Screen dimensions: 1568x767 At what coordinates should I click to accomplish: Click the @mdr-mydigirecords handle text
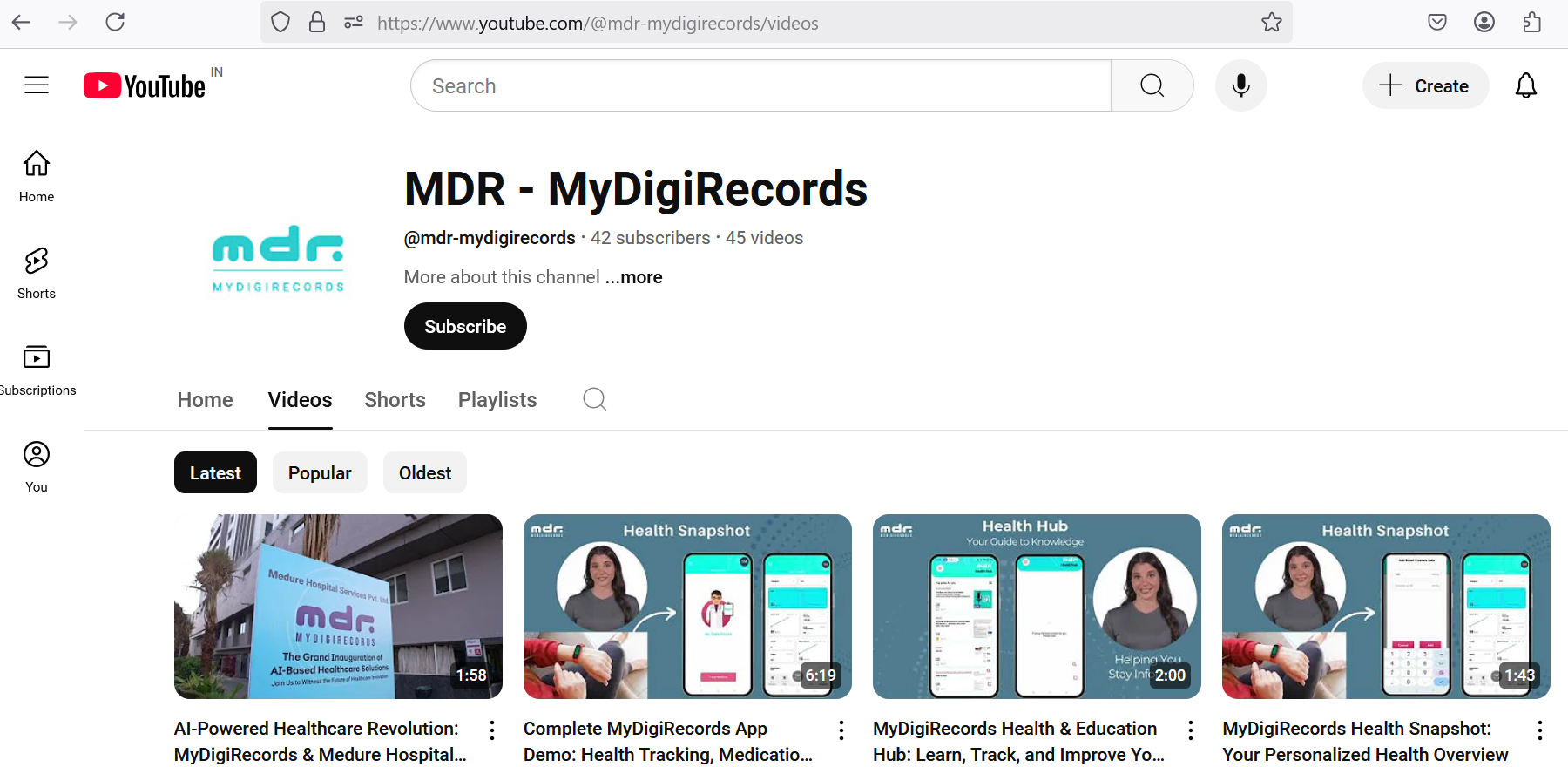pyautogui.click(x=490, y=238)
